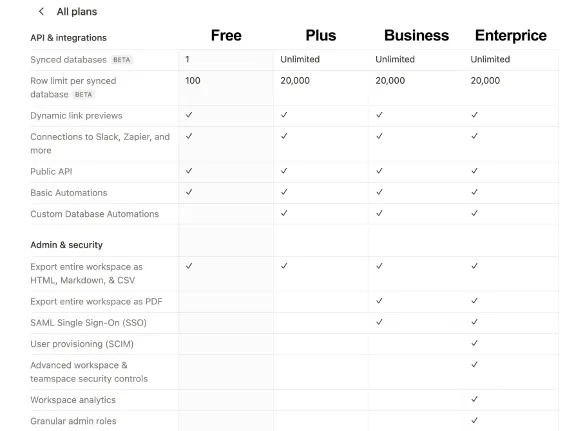Click Free checkmark for Dynamic link previews
The image size is (576, 431).
pos(189,115)
